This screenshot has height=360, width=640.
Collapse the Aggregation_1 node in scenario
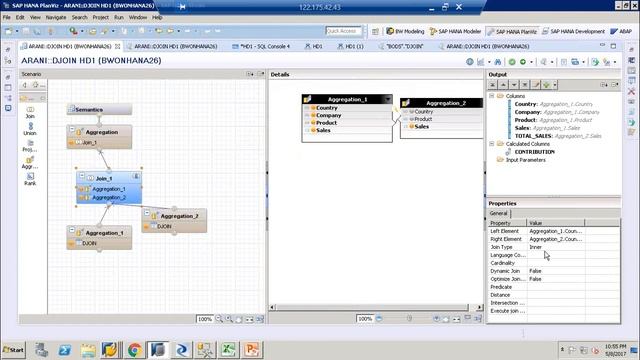[x=72, y=230]
